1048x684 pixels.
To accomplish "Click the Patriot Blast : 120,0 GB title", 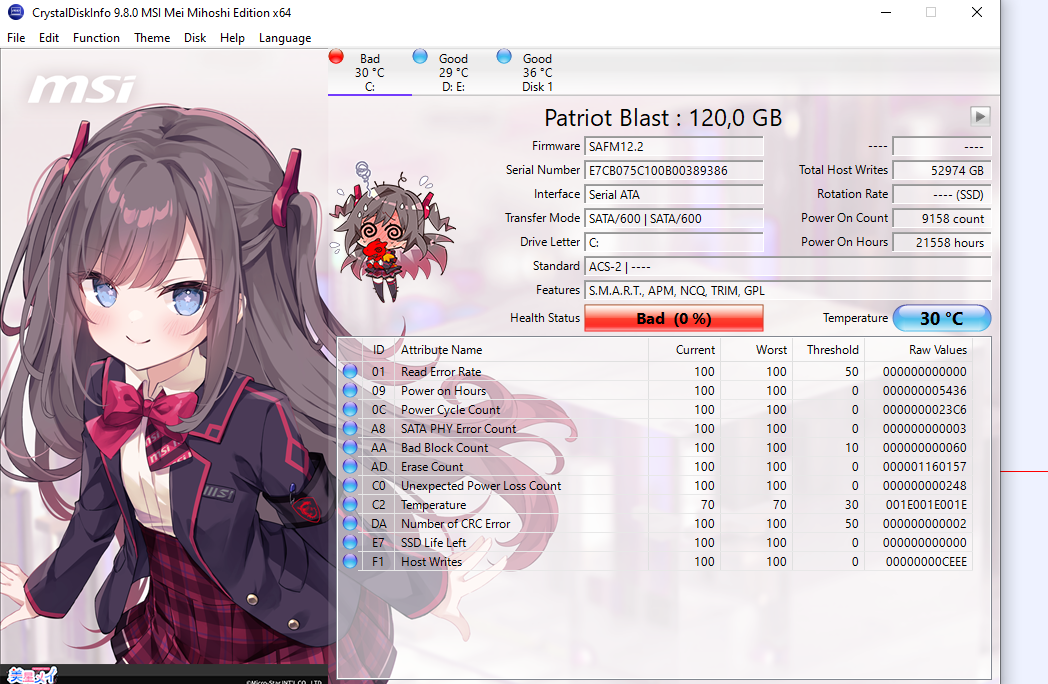I will pos(663,118).
